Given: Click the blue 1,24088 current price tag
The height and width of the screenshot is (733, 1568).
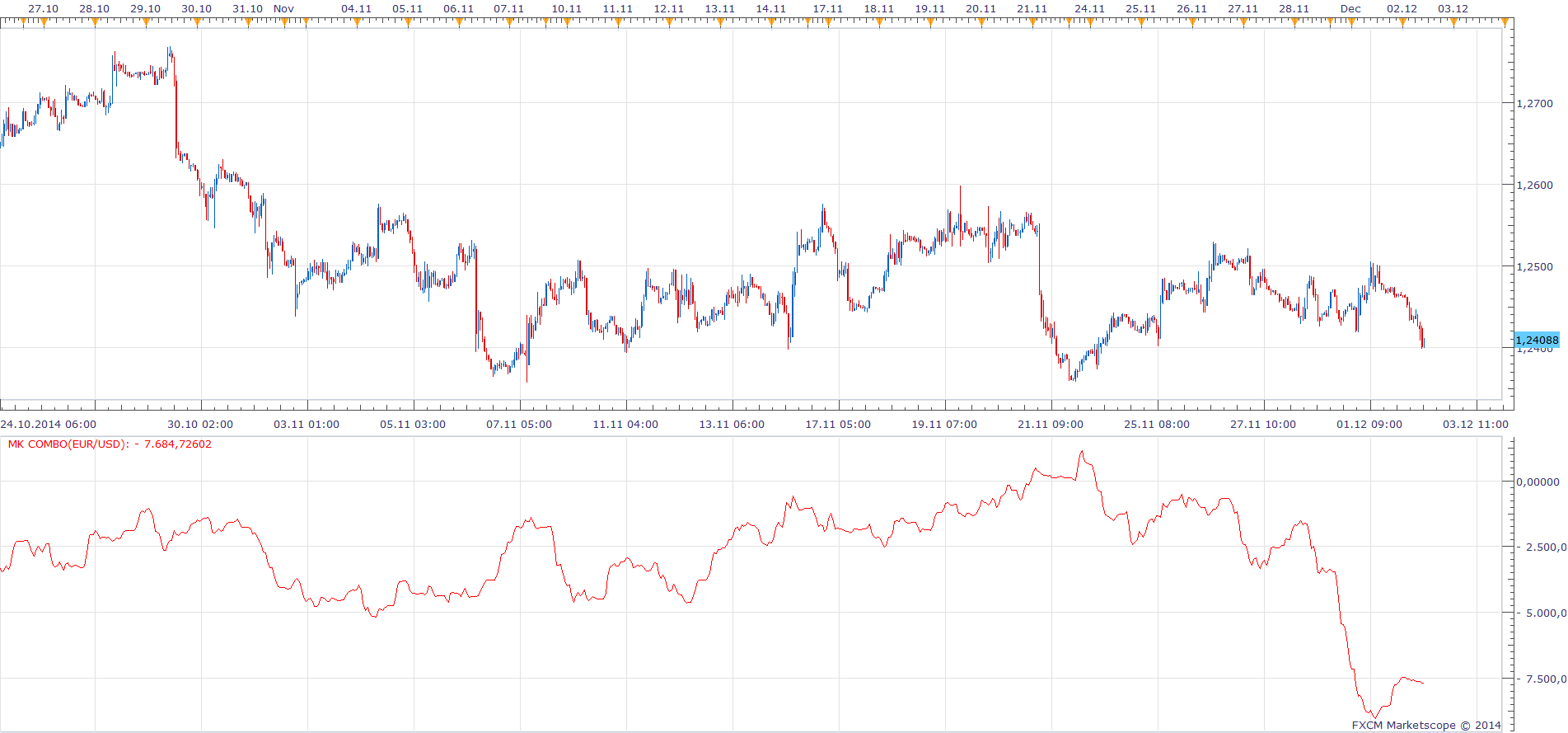Looking at the screenshot, I should (x=1537, y=340).
